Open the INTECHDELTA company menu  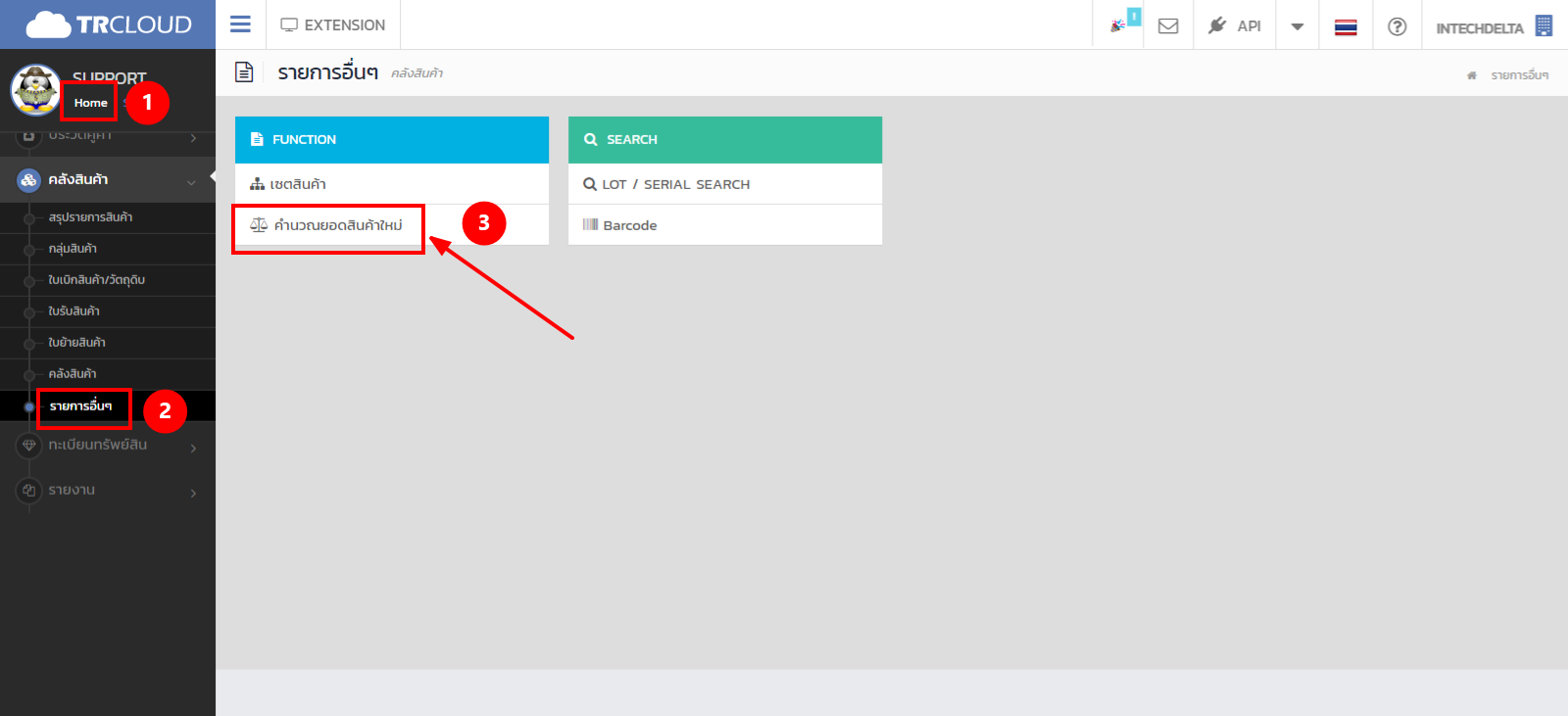[1494, 26]
